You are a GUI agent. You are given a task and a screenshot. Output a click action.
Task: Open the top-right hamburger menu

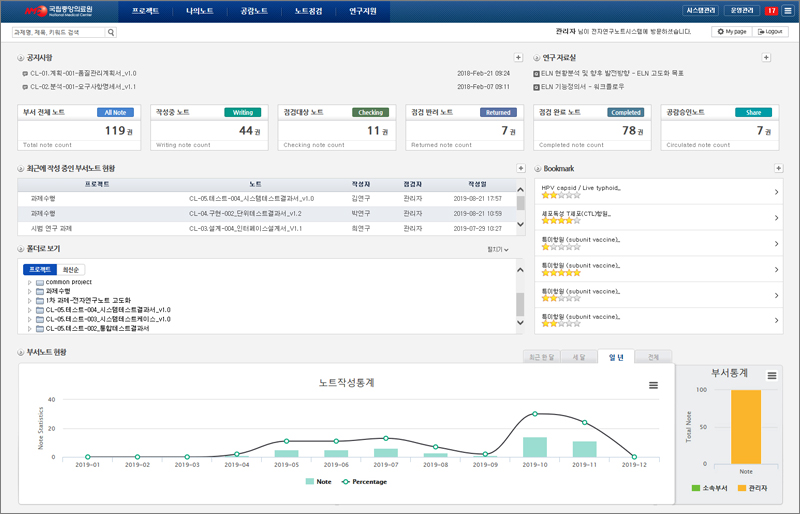click(x=788, y=10)
